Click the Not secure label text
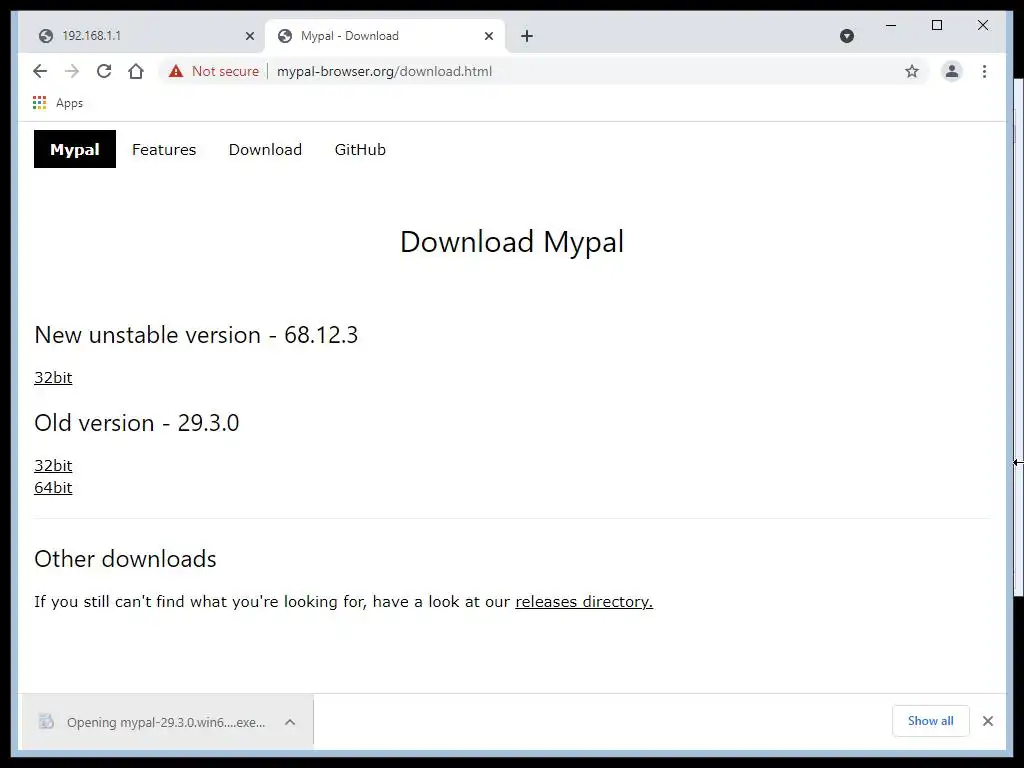This screenshot has height=768, width=1024. [225, 71]
